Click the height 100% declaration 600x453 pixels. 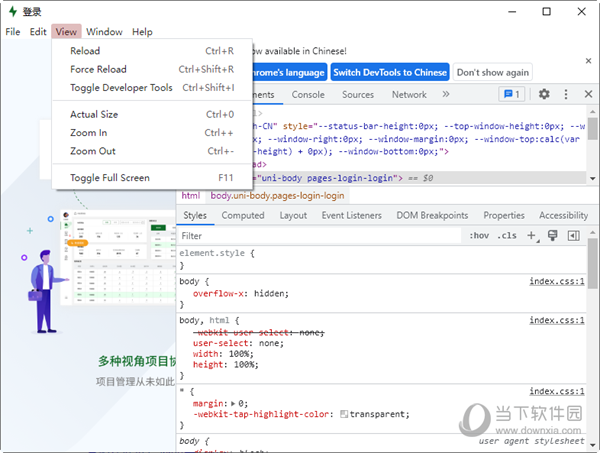coord(225,365)
